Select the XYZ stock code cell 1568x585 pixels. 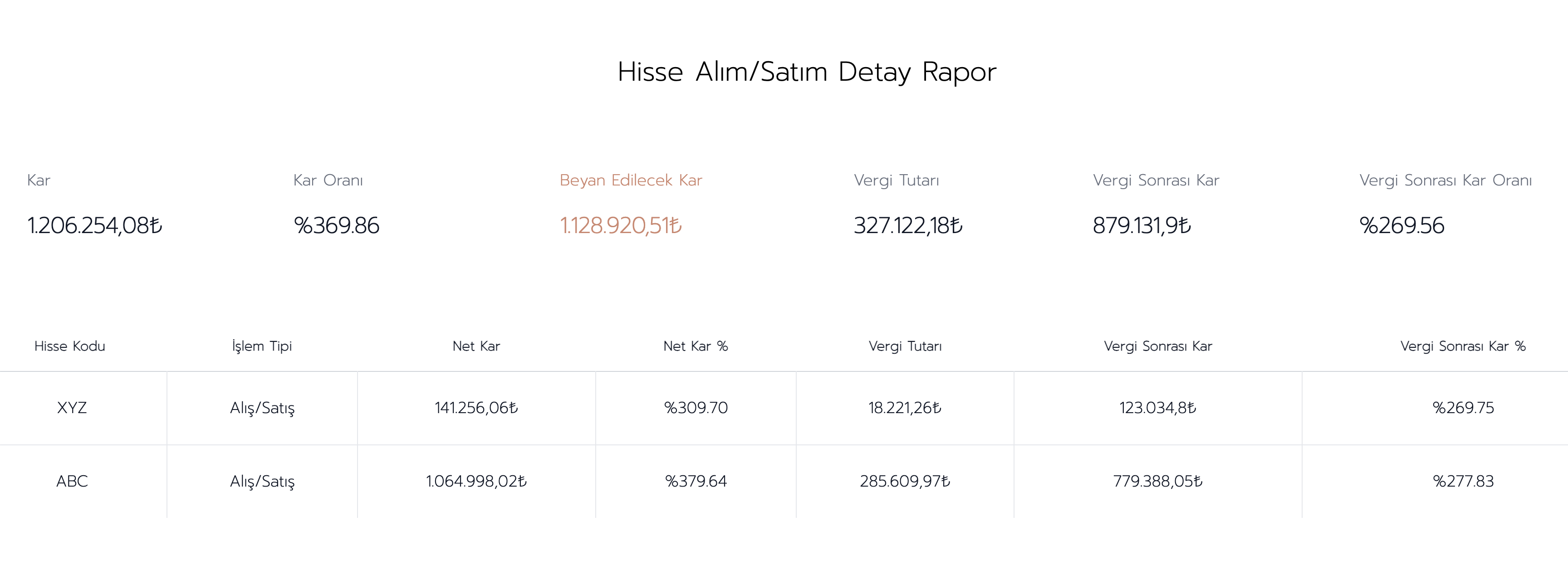click(72, 407)
